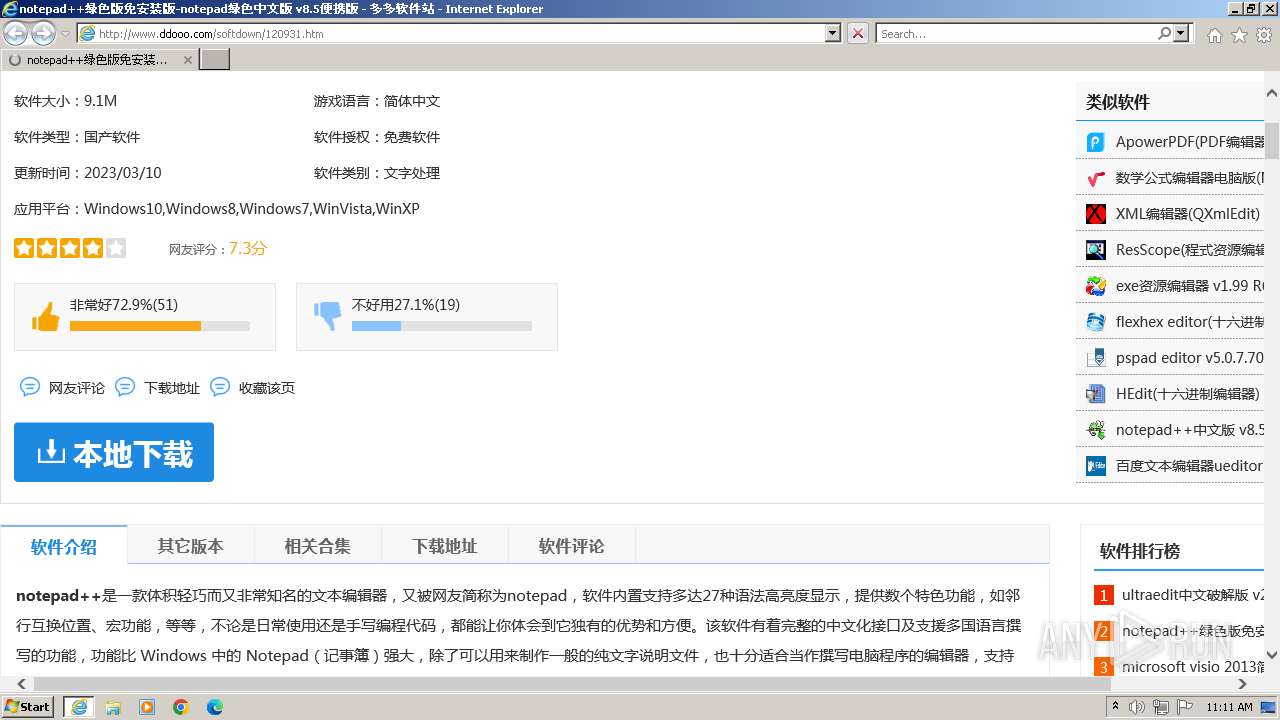
Task: Click the taskbar clock showing 11:11 AM
Action: 1229,707
